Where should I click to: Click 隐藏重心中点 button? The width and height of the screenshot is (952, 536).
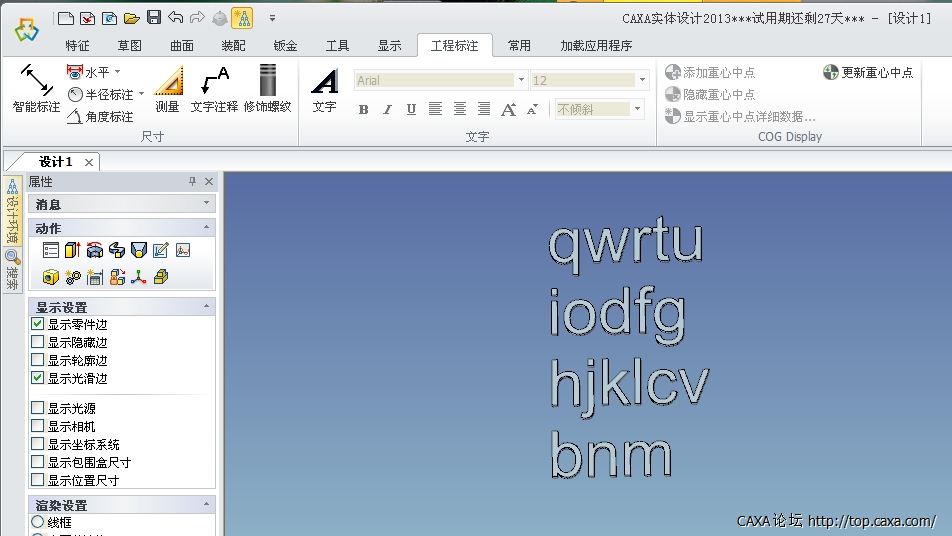tap(710, 94)
